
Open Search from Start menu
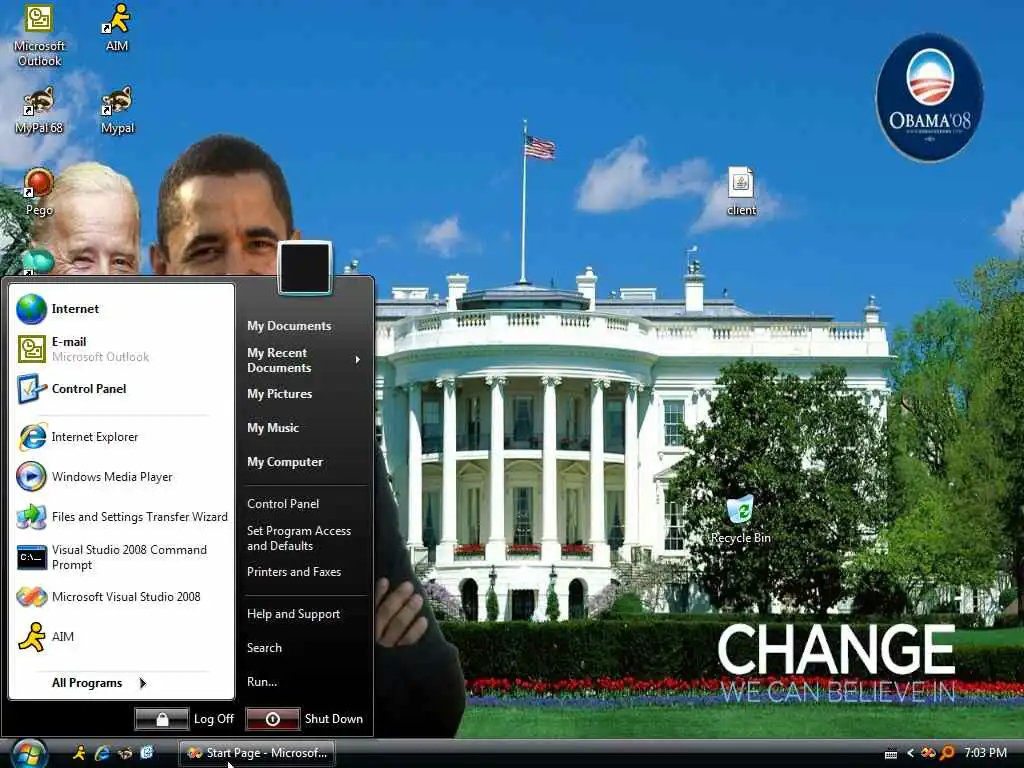[264, 648]
